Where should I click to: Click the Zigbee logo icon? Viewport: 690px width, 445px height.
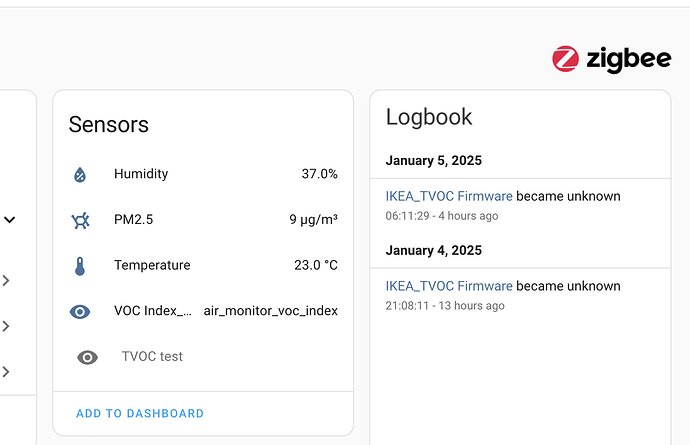tap(565, 59)
